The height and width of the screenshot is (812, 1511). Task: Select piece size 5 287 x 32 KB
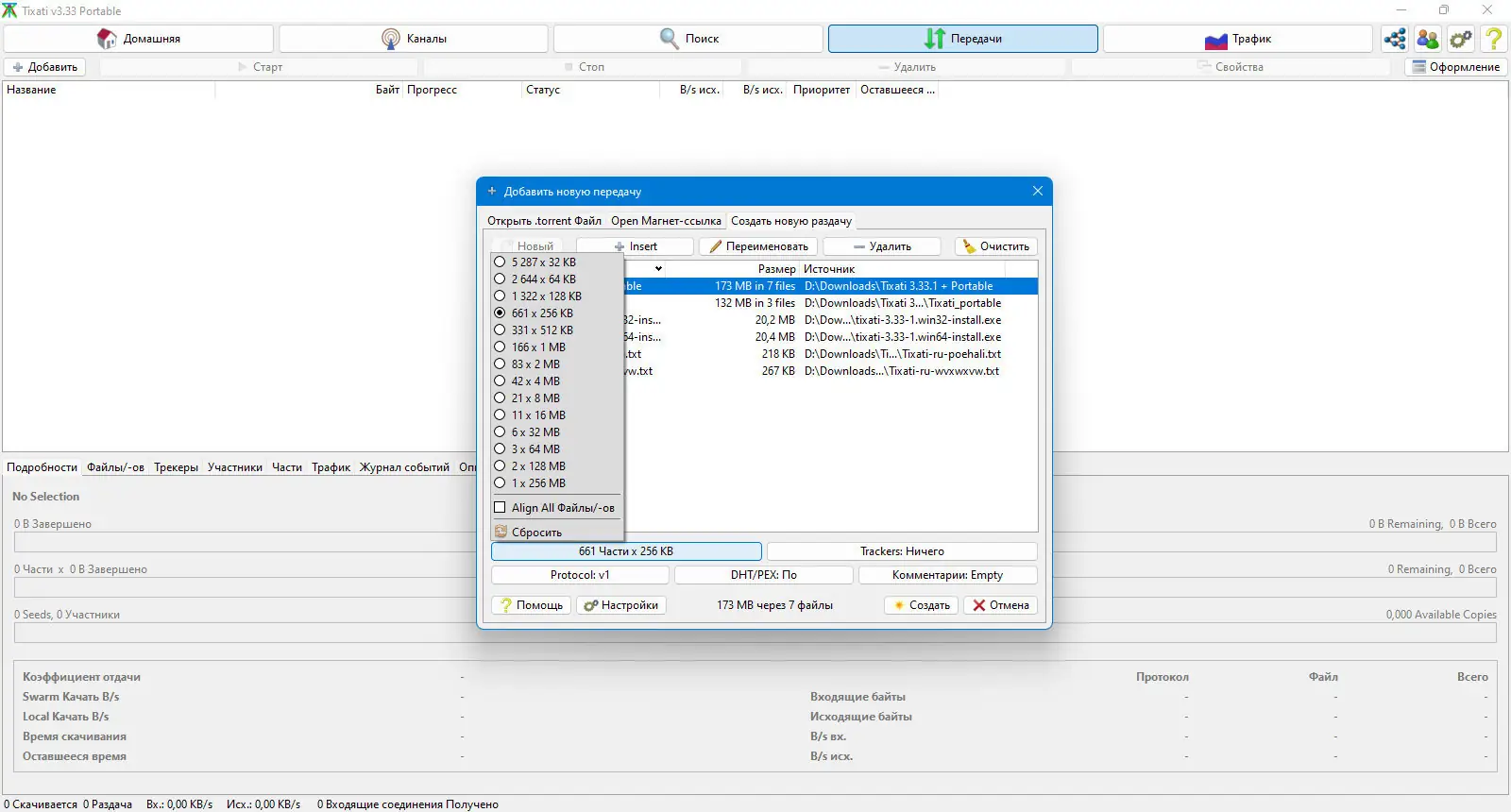point(557,262)
